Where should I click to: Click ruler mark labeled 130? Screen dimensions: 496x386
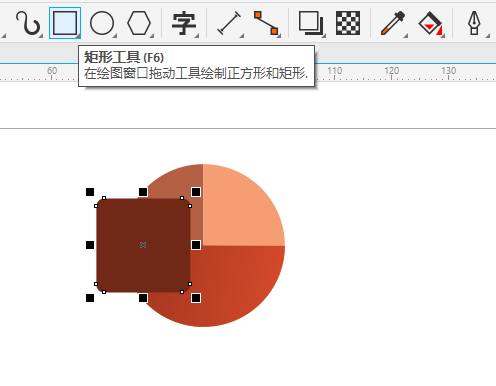[448, 71]
